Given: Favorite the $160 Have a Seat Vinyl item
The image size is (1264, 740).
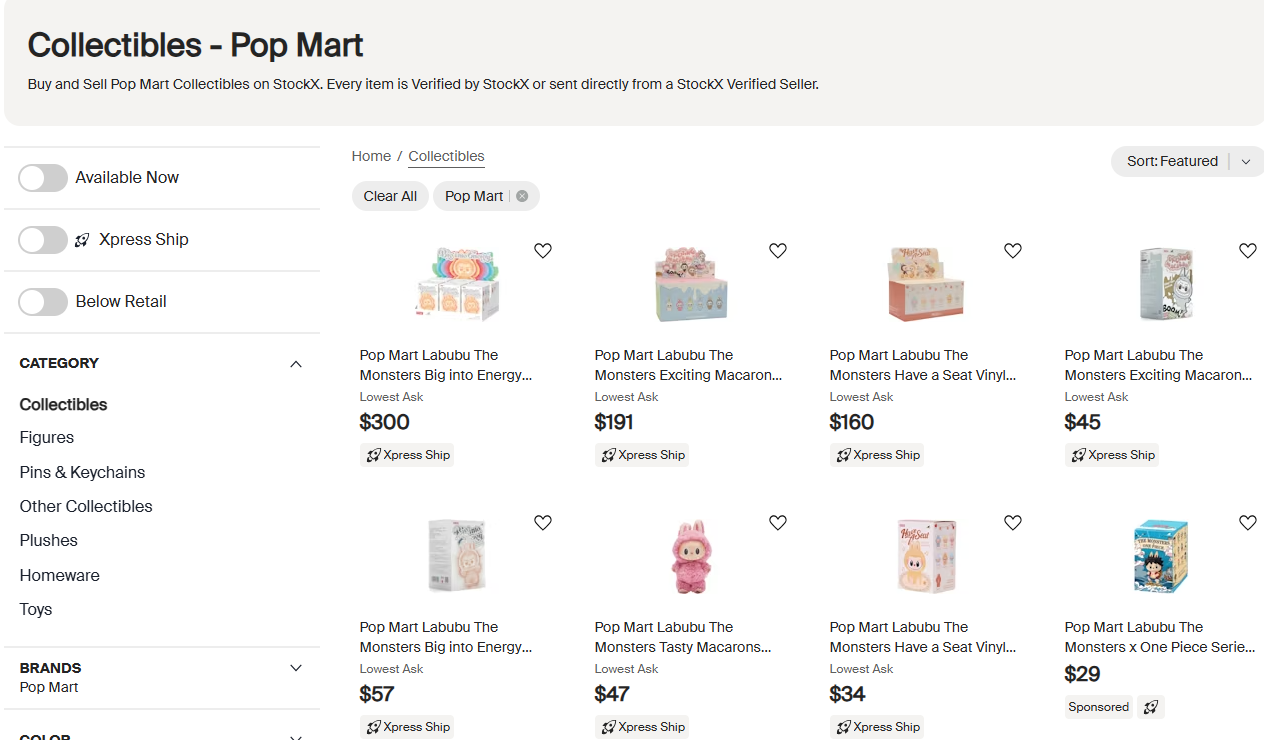Looking at the screenshot, I should (1013, 251).
